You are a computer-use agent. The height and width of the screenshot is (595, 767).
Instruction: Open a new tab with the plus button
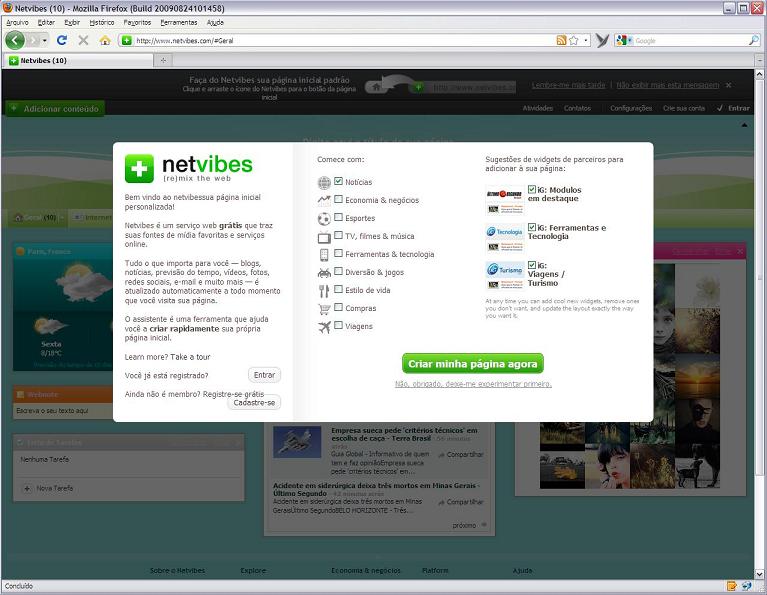(x=163, y=60)
